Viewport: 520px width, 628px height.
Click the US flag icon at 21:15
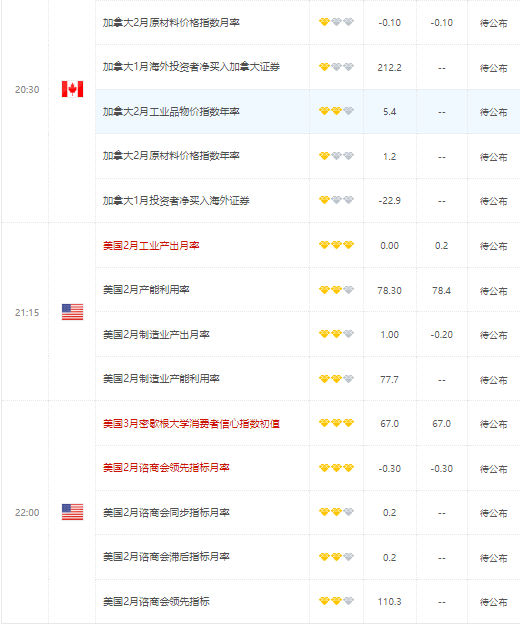(72, 312)
